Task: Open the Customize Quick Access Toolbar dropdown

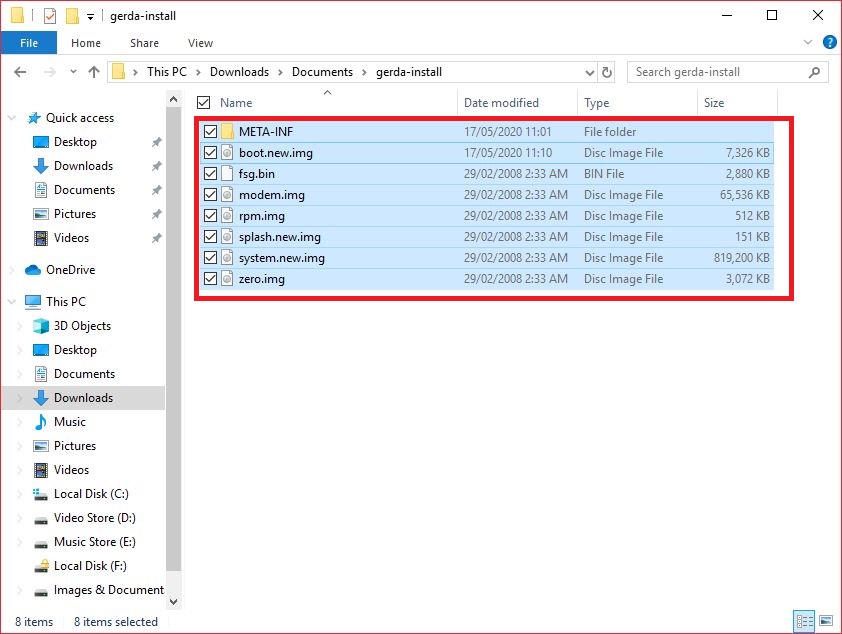Action: pos(91,17)
